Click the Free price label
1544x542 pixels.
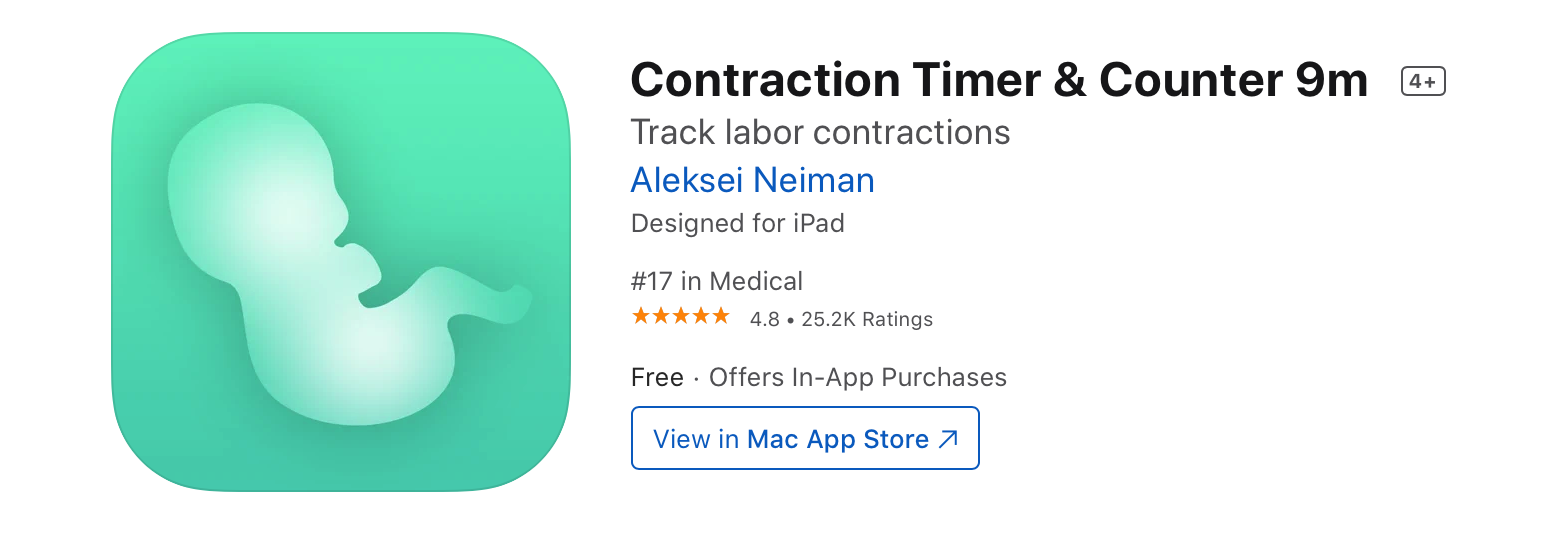[657, 378]
